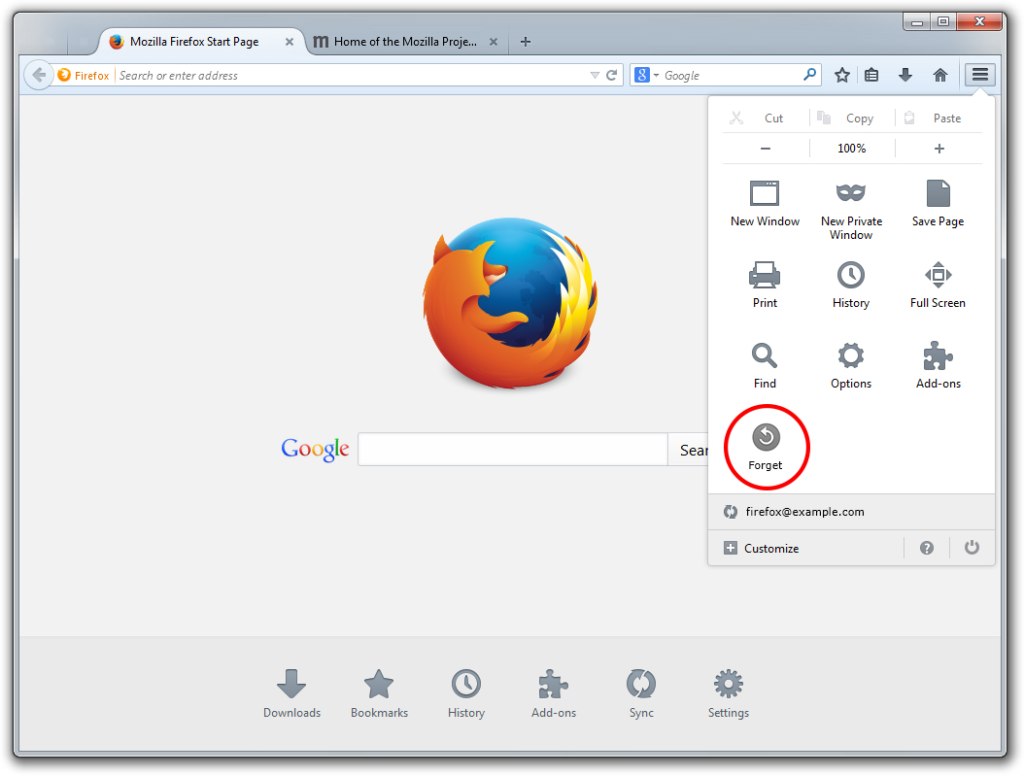Click the Google Search button
This screenshot has height=776, width=1024.
tap(688, 449)
